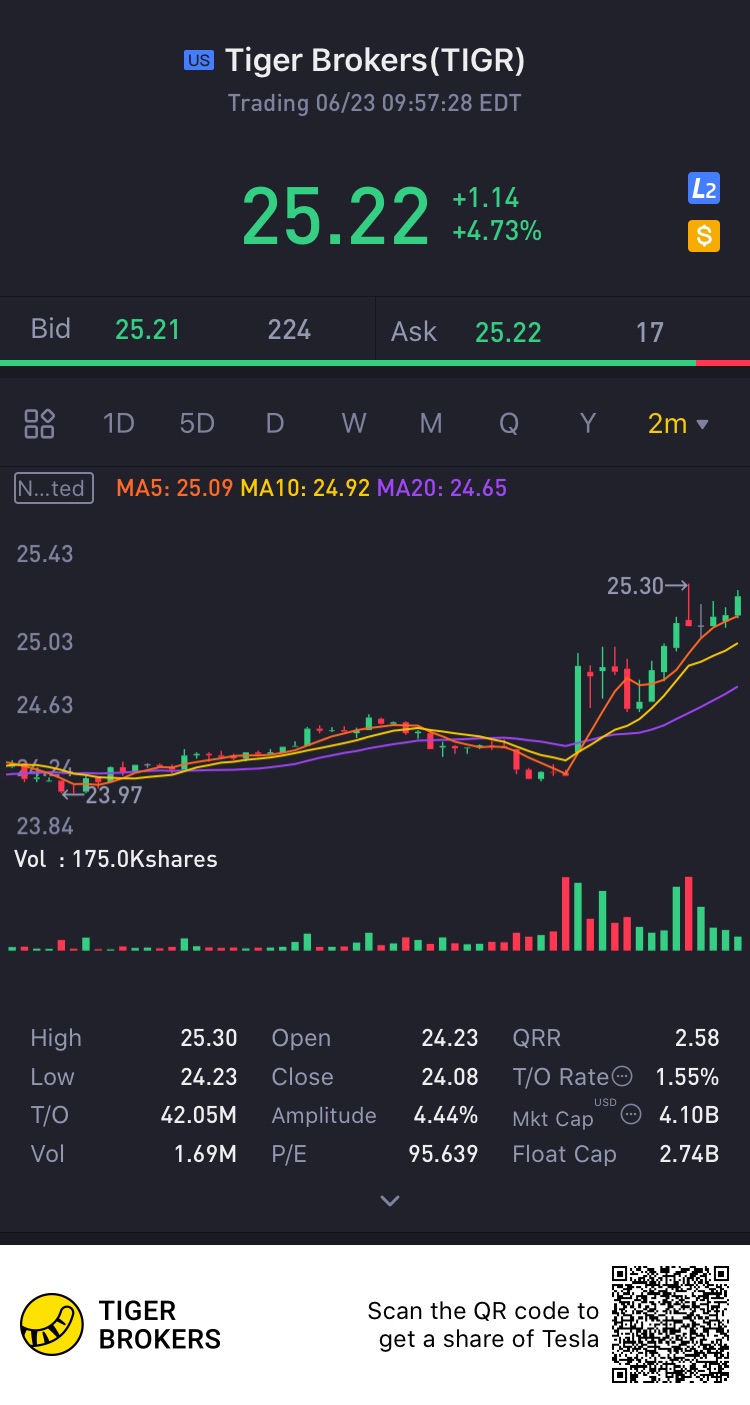Tap the Amplitude value 4.44%
This screenshot has height=1405, width=750.
tap(446, 1115)
